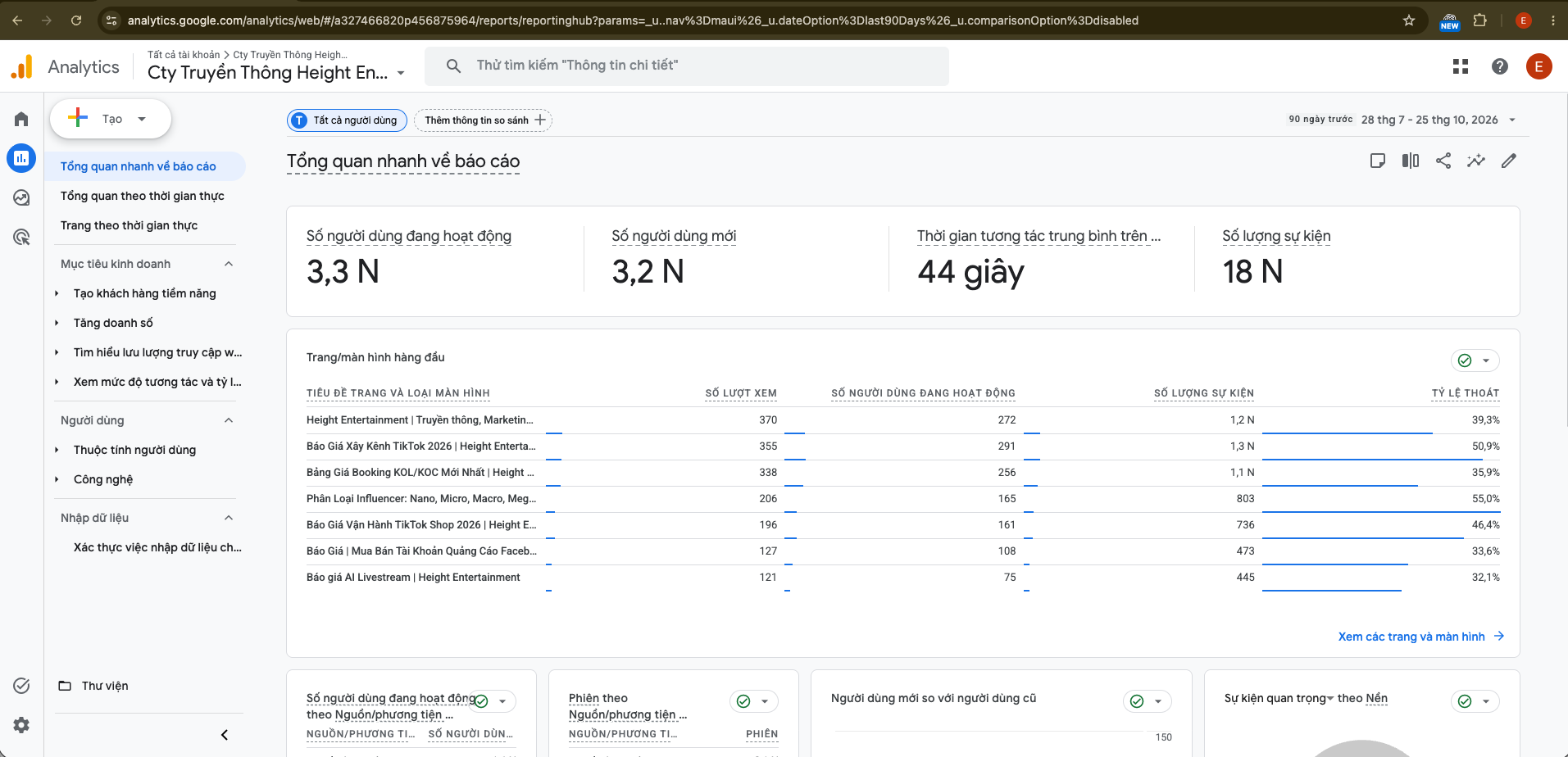Select Tổng quan nhanh về báo cáo
This screenshot has height=757, width=1568.
click(139, 166)
